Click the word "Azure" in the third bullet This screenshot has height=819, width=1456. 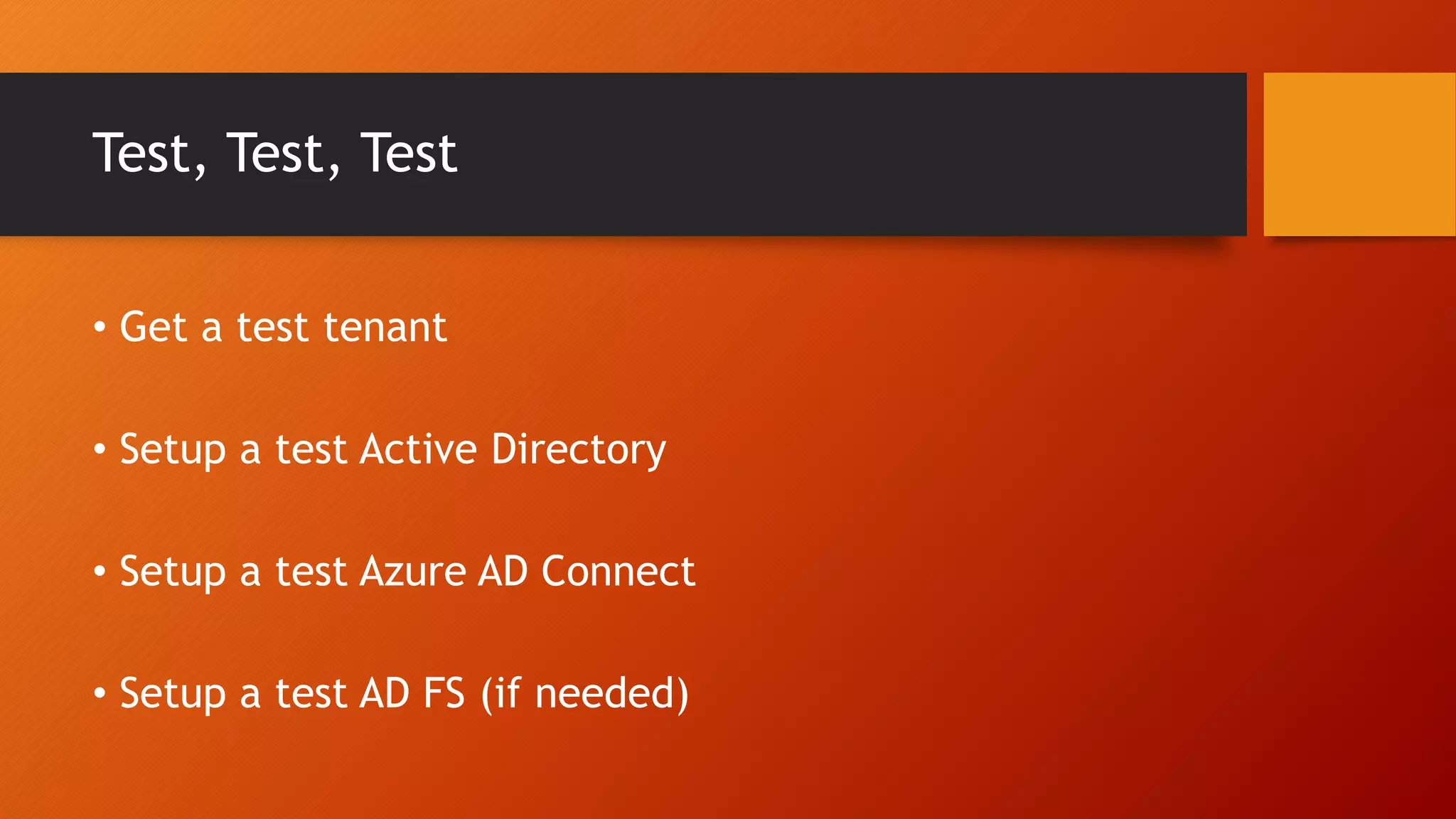pos(412,572)
